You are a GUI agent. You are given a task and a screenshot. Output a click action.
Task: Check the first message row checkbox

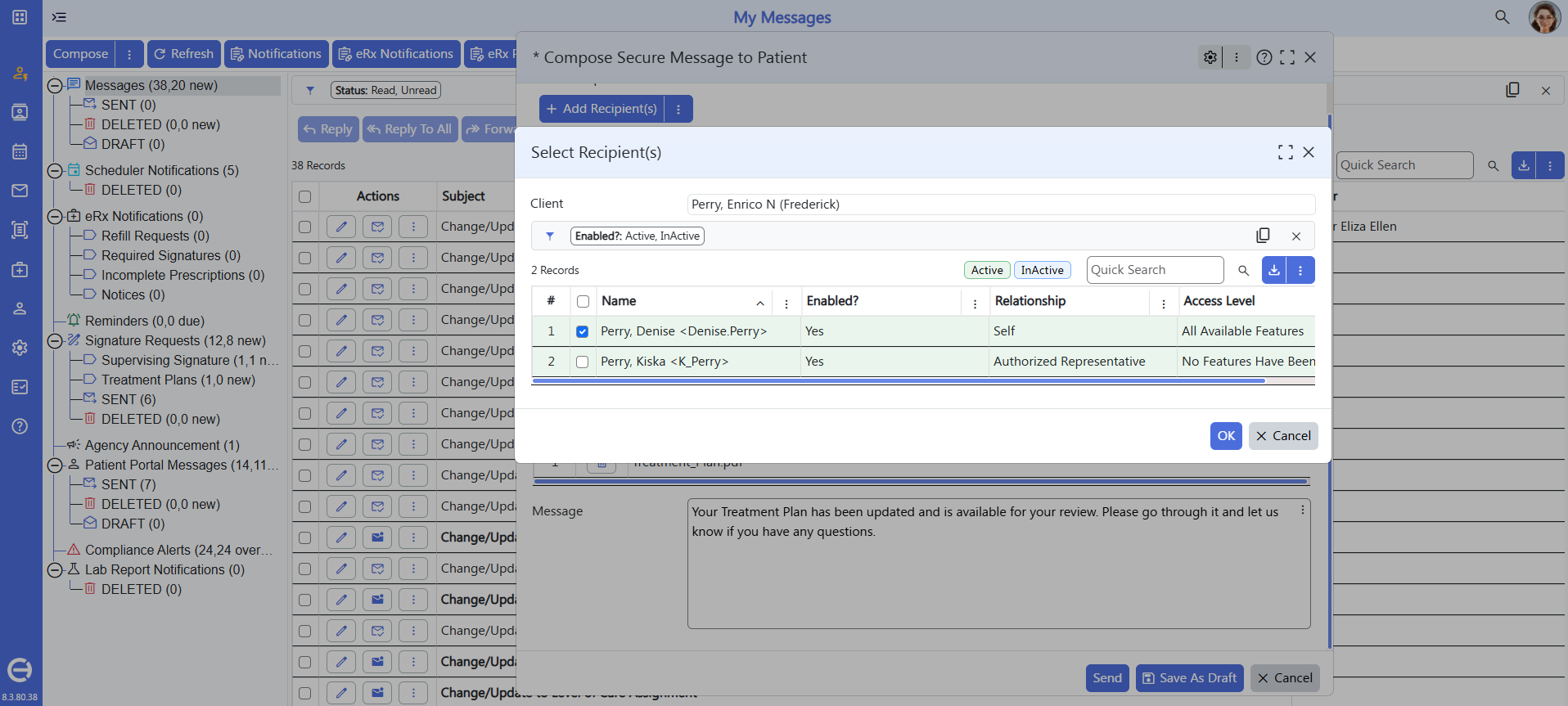click(x=305, y=227)
